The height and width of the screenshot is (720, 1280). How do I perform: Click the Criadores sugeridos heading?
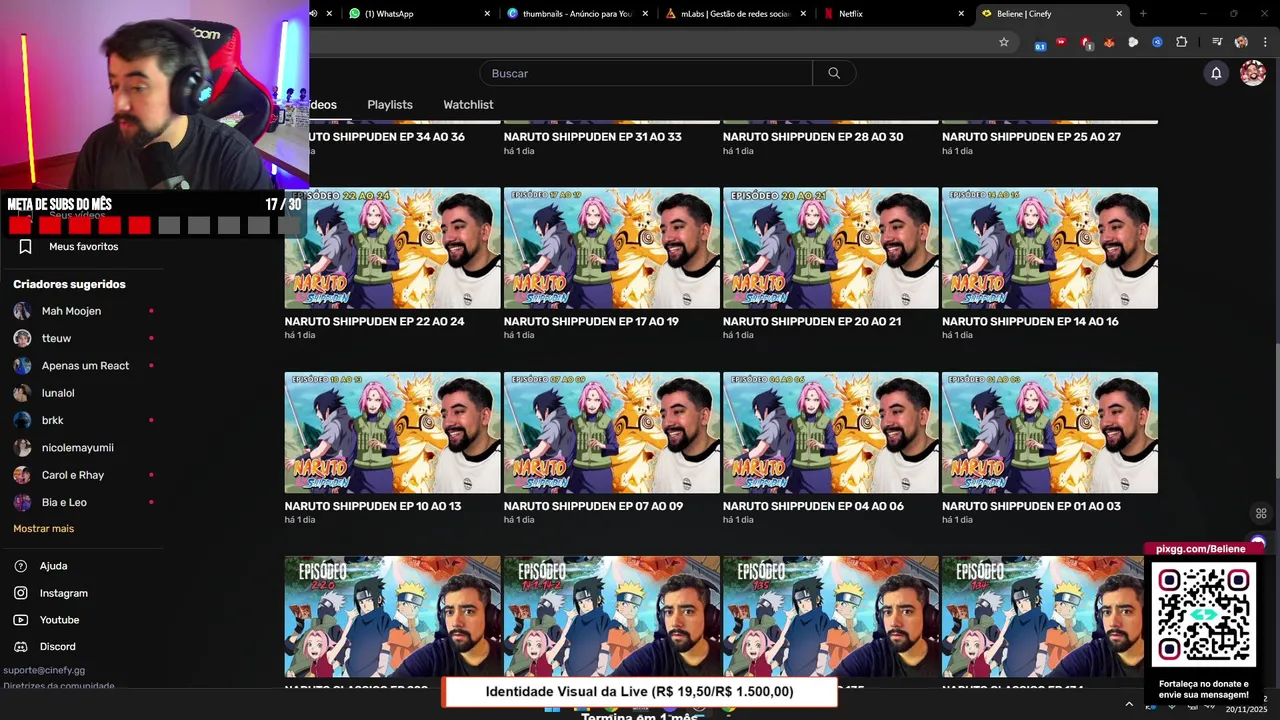69,284
